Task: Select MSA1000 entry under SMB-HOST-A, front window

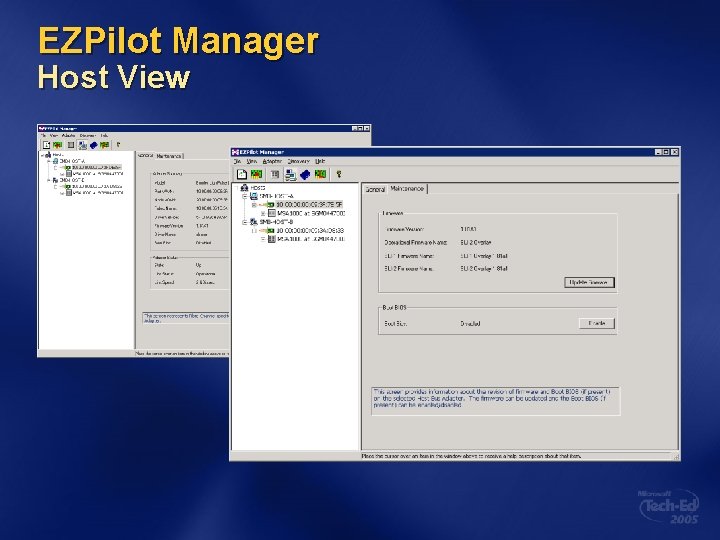Action: [x=311, y=214]
